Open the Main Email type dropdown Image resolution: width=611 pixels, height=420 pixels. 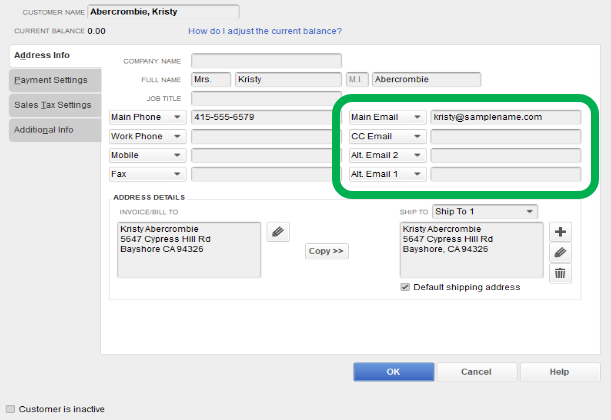click(388, 117)
